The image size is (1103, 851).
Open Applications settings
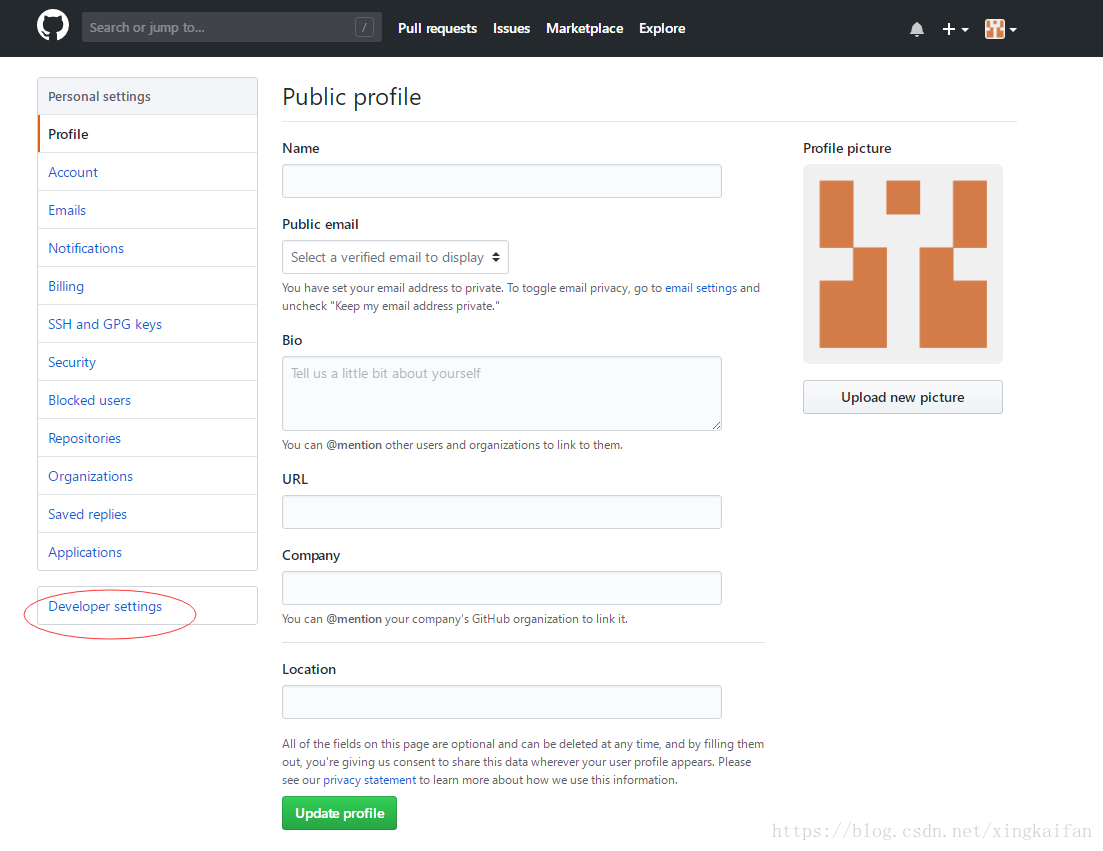pos(148,551)
